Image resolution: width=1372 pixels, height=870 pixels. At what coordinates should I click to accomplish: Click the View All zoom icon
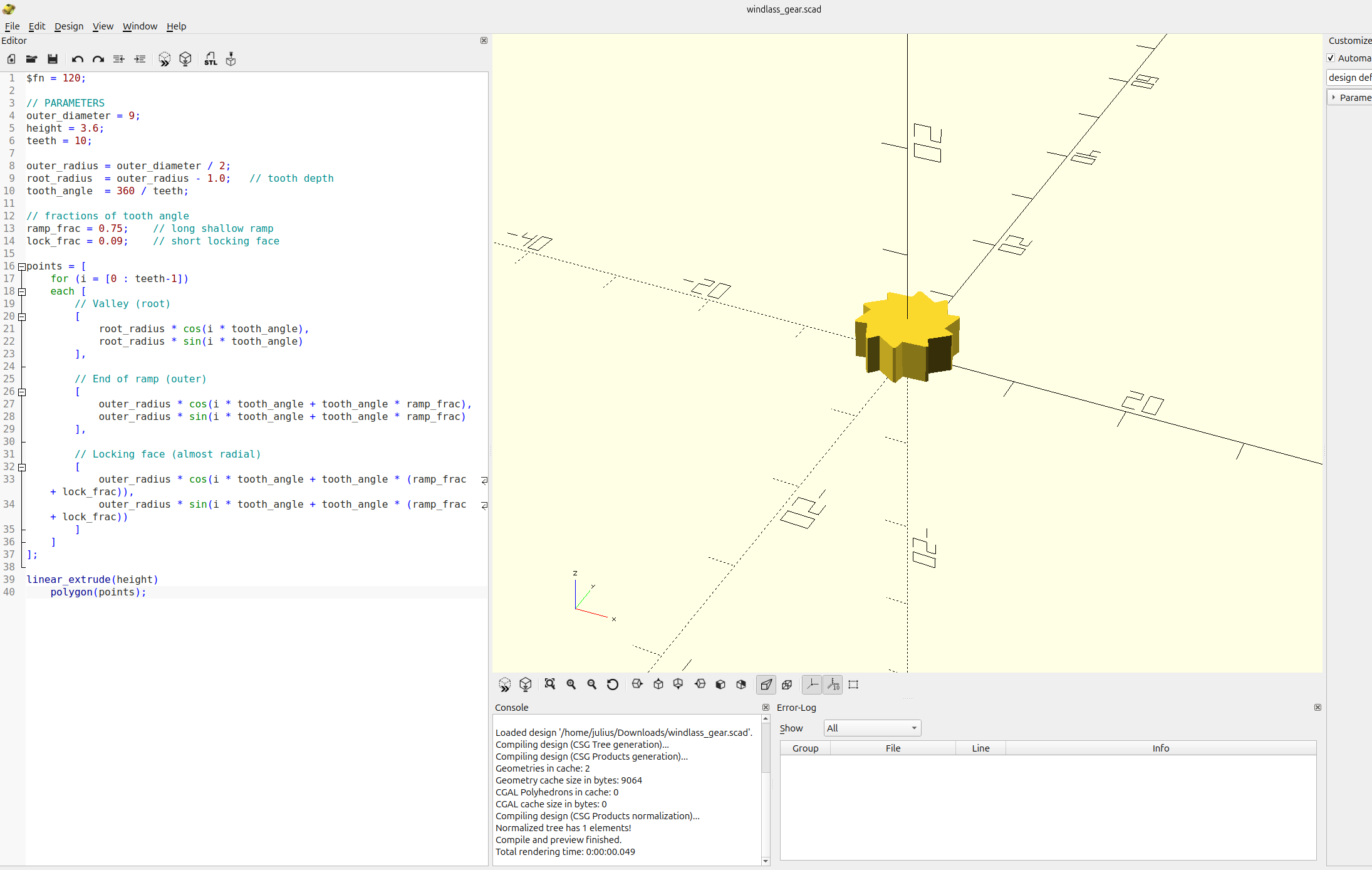coord(550,684)
